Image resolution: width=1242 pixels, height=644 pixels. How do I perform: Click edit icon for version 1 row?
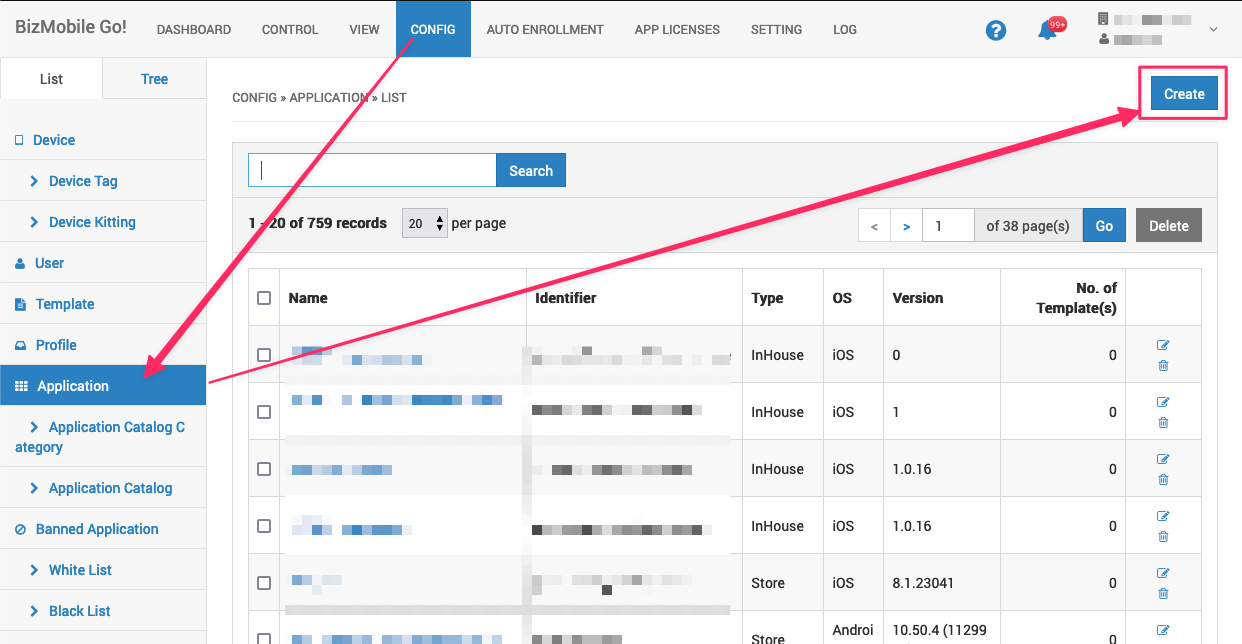click(x=1163, y=402)
